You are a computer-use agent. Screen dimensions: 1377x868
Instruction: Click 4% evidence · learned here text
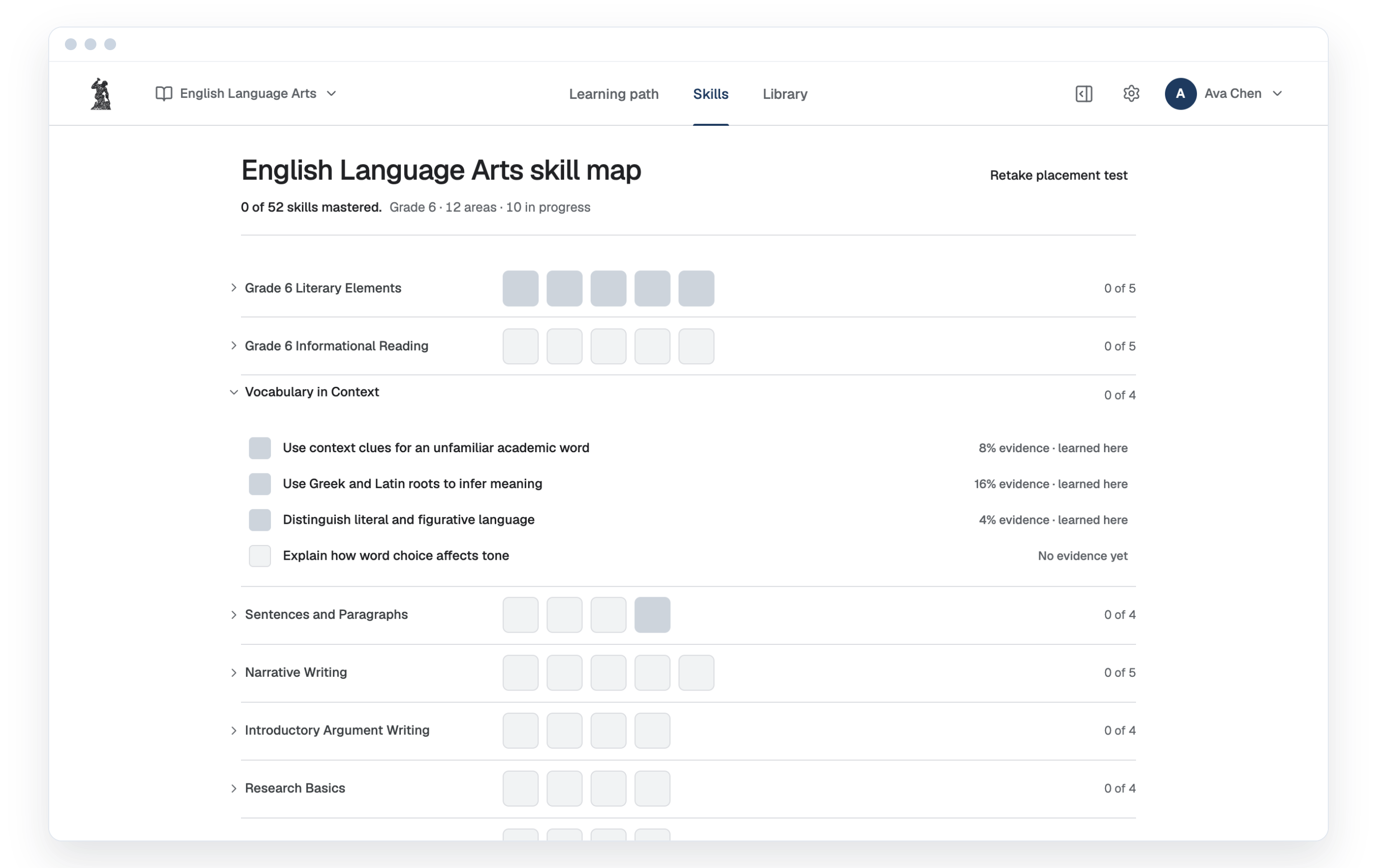pos(1053,520)
